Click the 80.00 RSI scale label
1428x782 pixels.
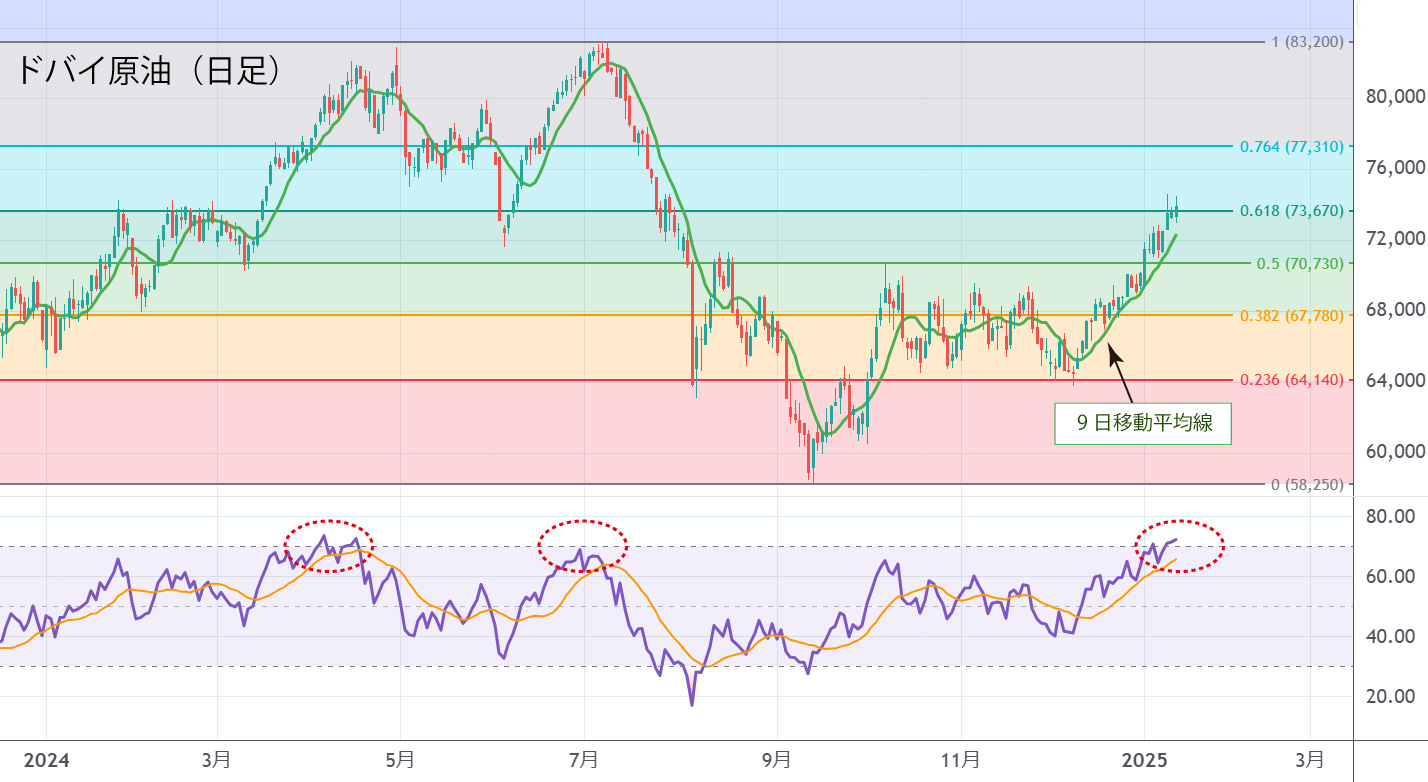[1390, 517]
